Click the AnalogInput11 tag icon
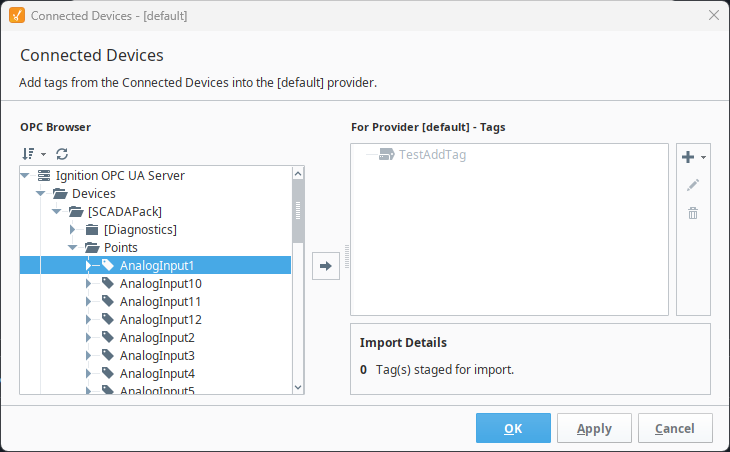 pyautogui.click(x=108, y=301)
